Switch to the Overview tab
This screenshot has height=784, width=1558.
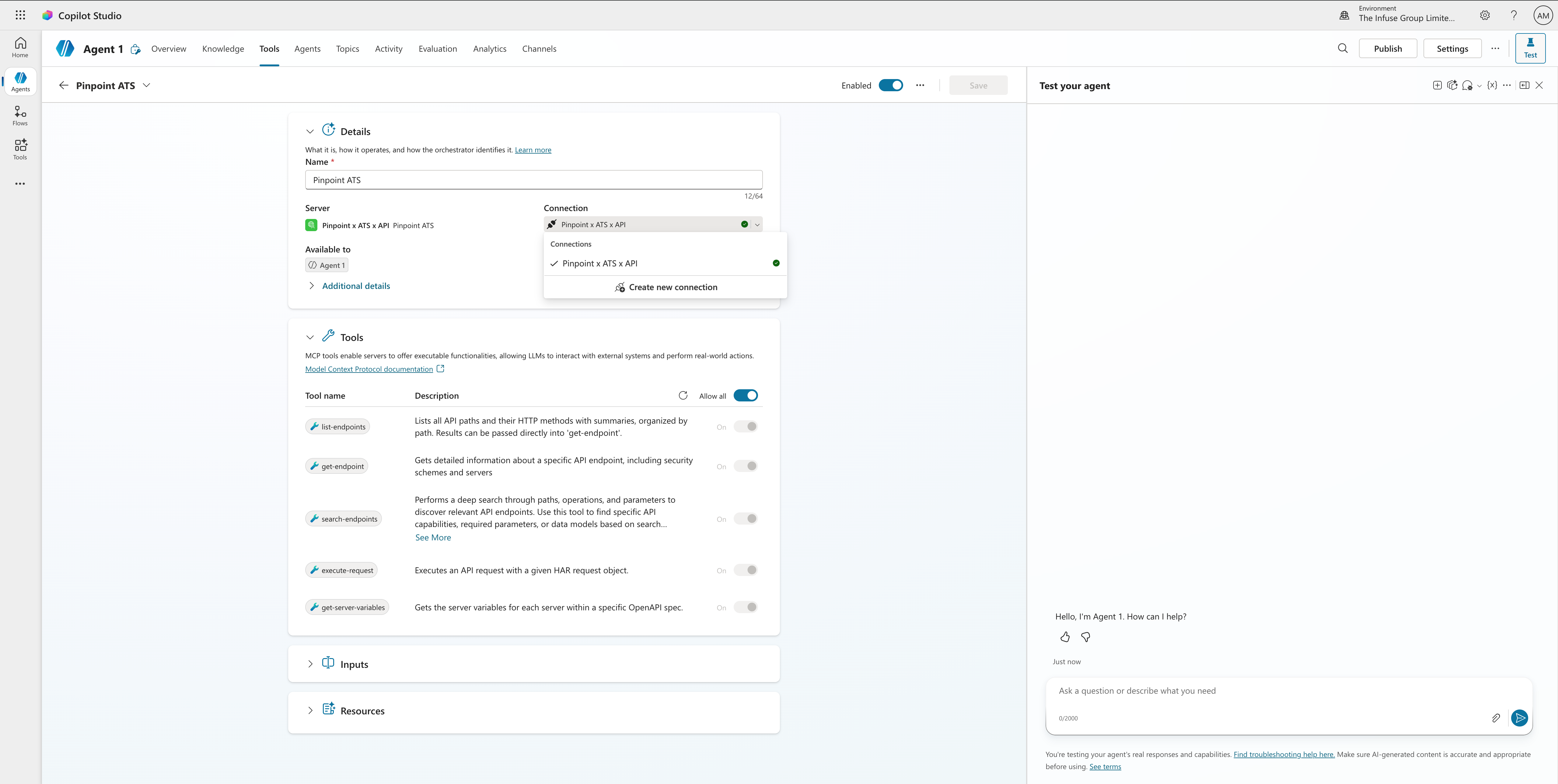(x=169, y=49)
